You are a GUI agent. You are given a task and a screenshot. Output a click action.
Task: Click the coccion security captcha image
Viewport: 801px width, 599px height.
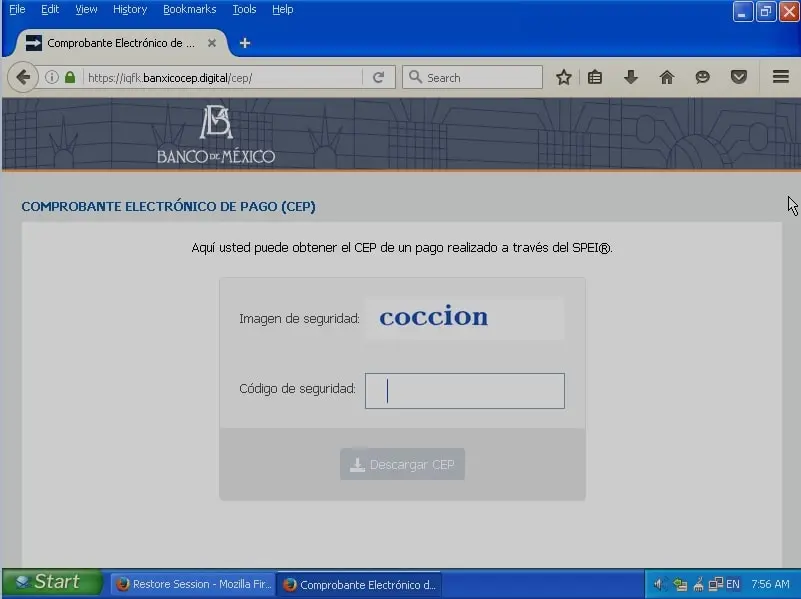[464, 318]
